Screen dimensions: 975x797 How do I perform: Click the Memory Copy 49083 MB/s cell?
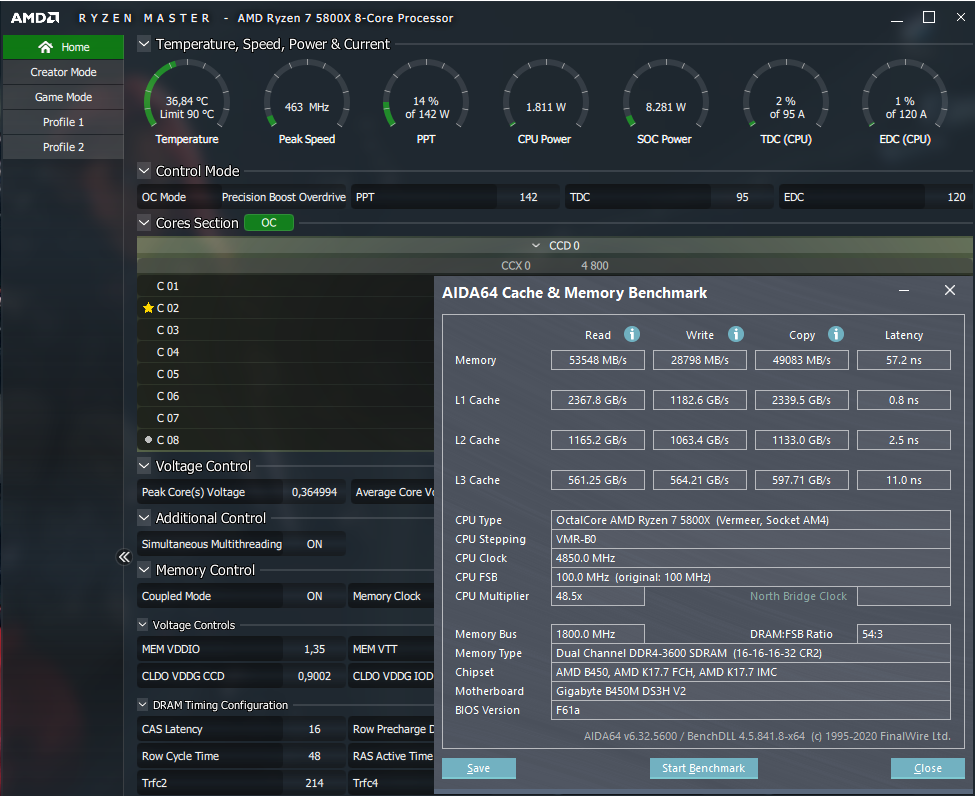coord(802,360)
